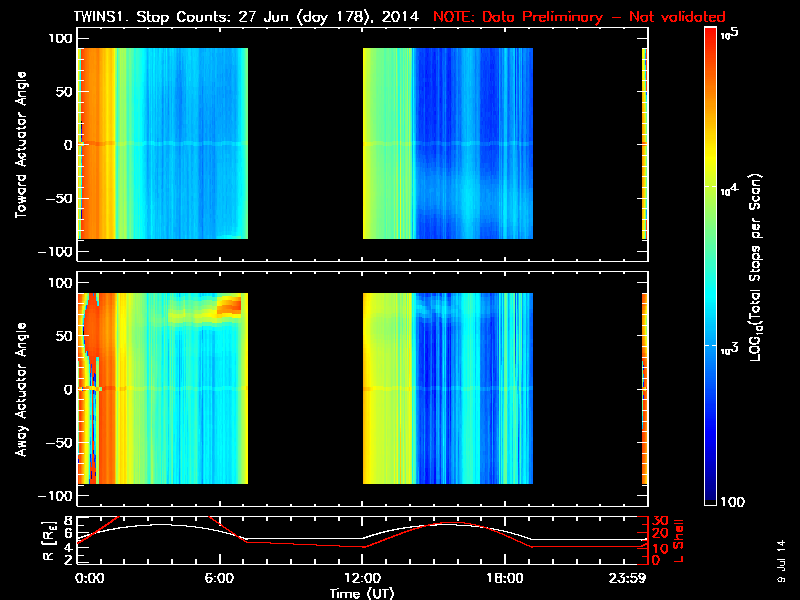Select the 12:00 time tick label
This screenshot has width=800, height=600.
click(362, 578)
